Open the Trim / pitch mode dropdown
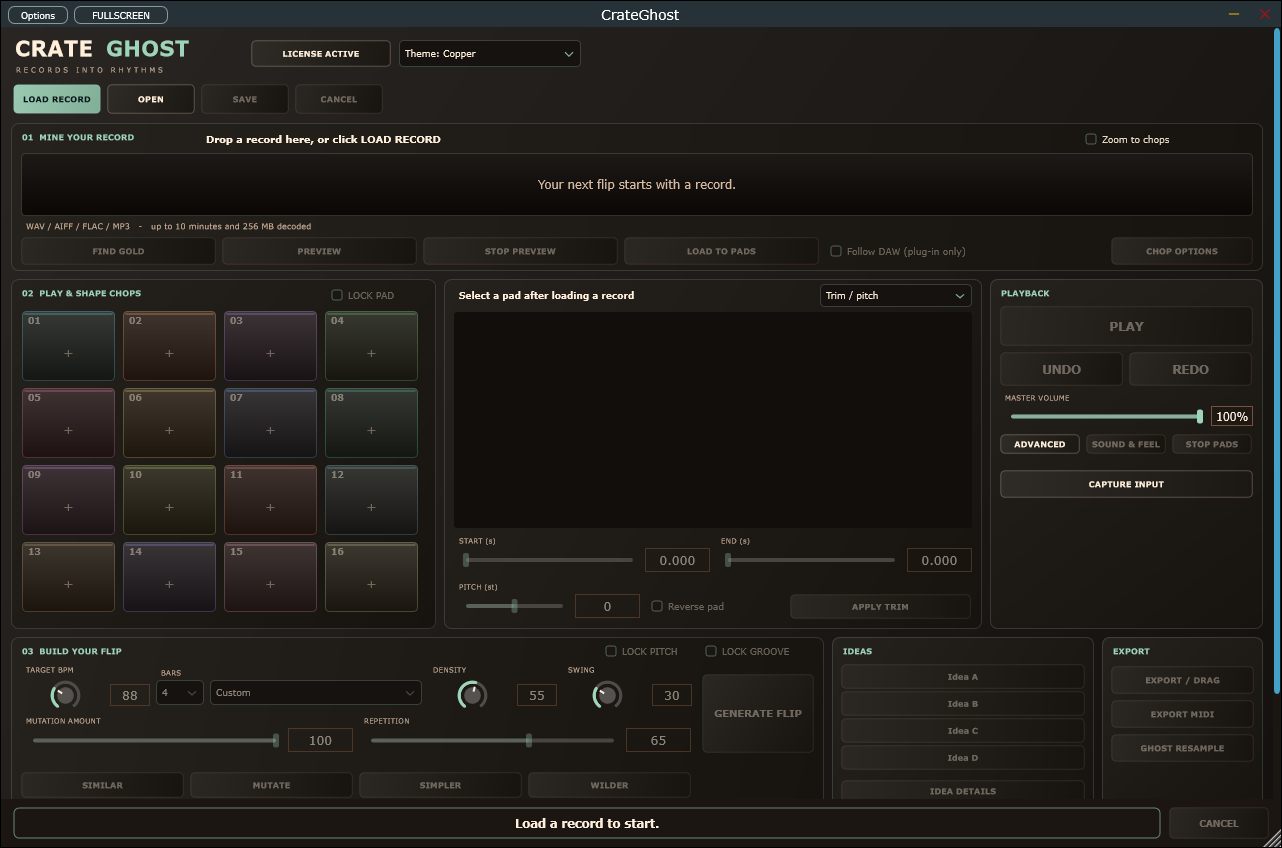Screen dimensions: 1282x848 click(x=895, y=296)
